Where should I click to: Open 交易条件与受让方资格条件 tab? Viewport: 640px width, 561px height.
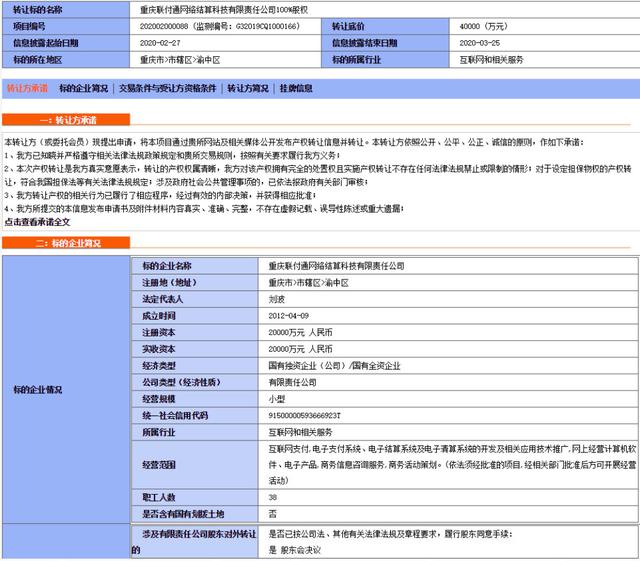click(167, 88)
